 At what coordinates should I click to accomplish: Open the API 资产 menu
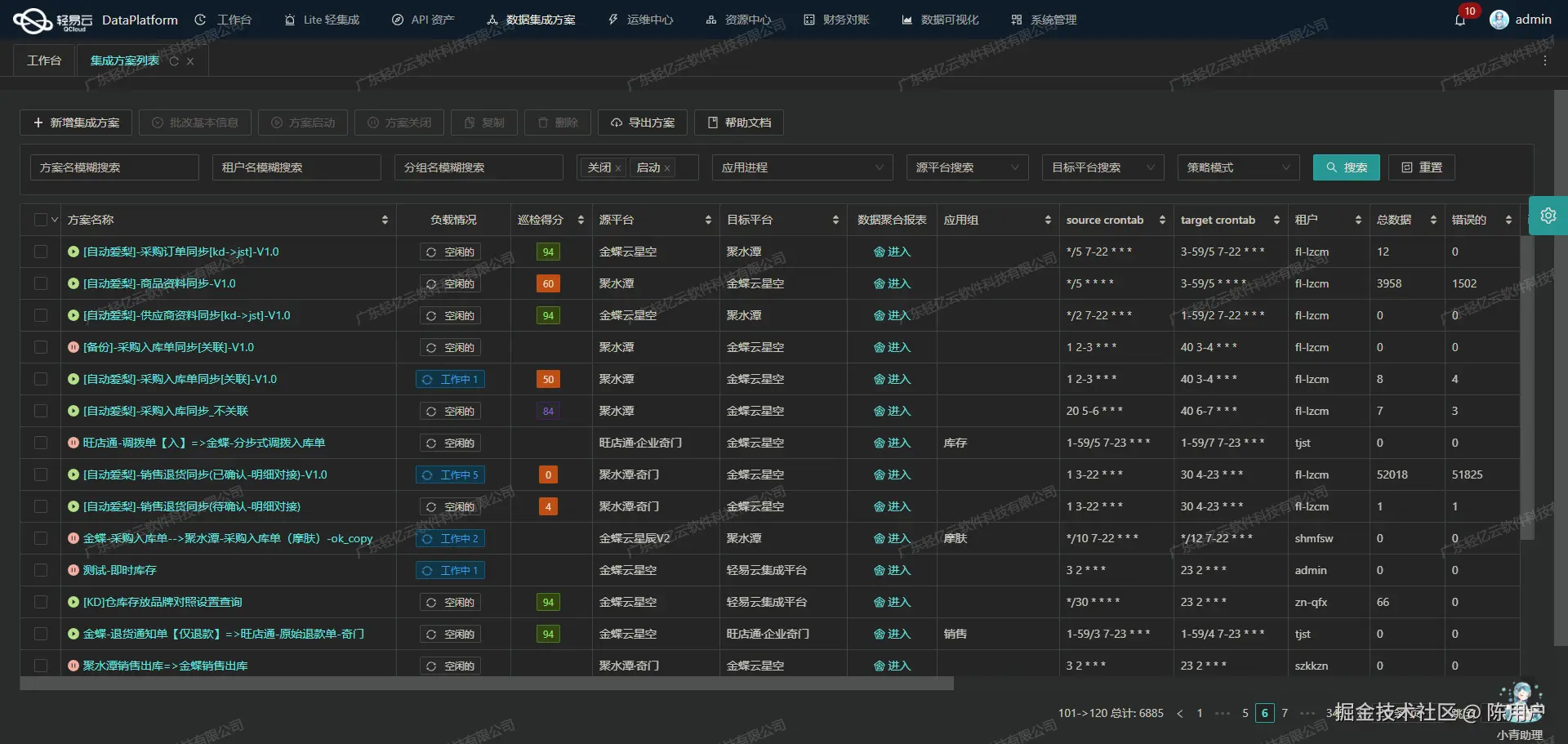tap(423, 20)
